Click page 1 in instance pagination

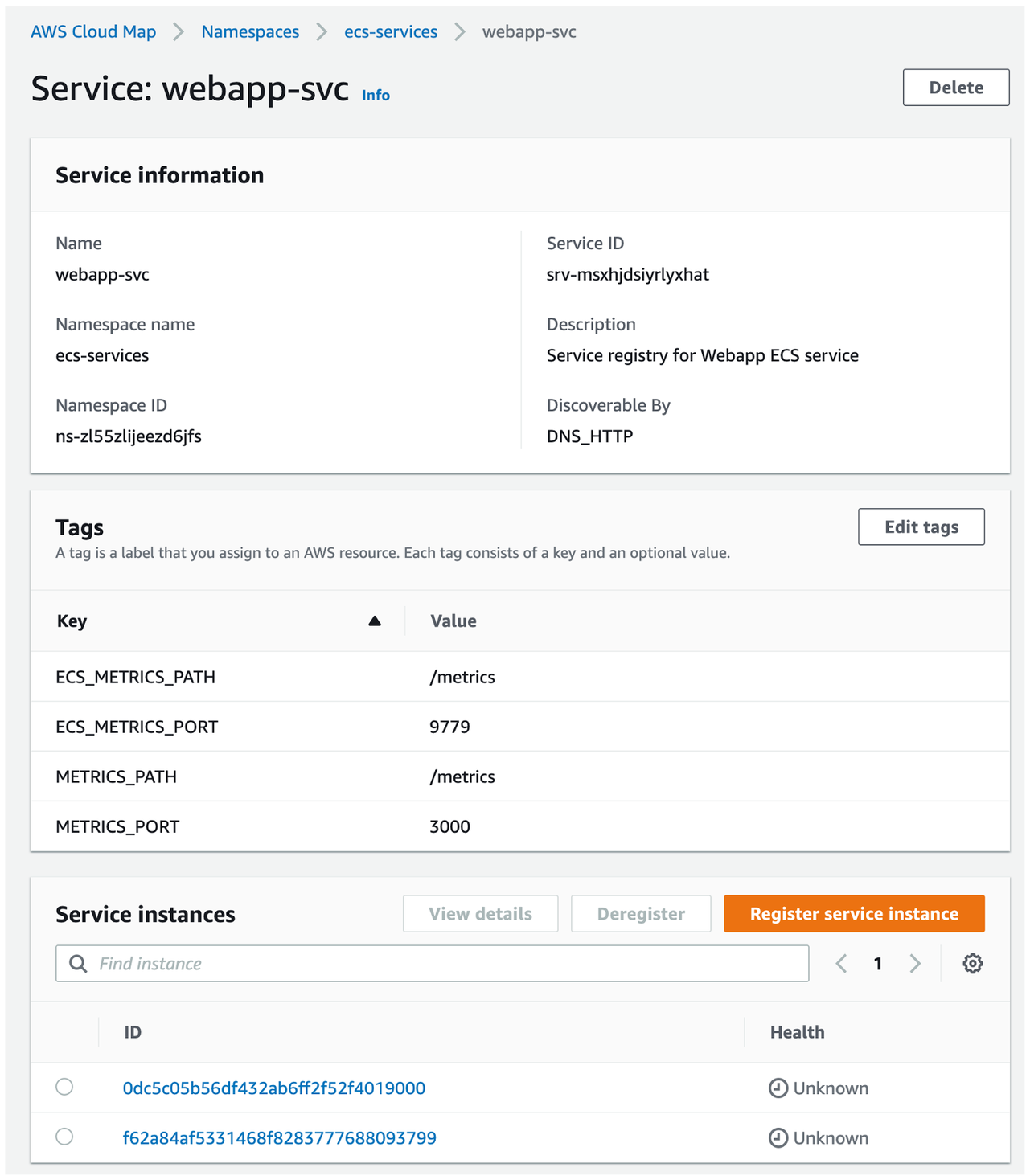coord(878,963)
